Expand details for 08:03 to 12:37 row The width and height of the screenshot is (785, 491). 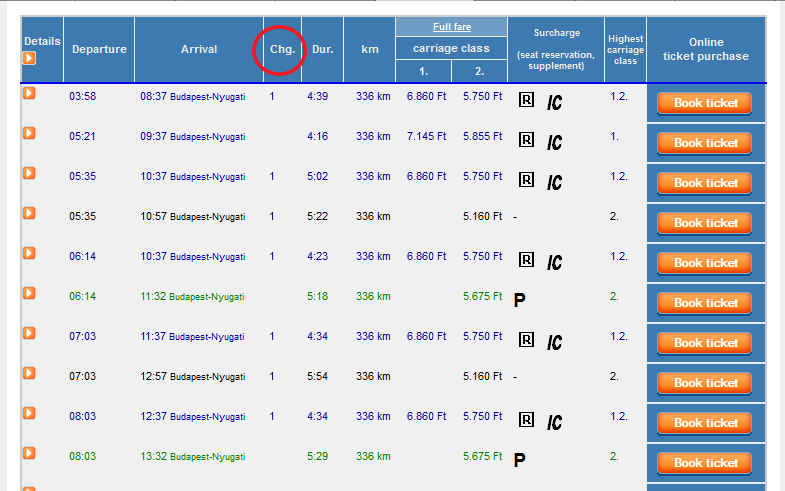(29, 413)
